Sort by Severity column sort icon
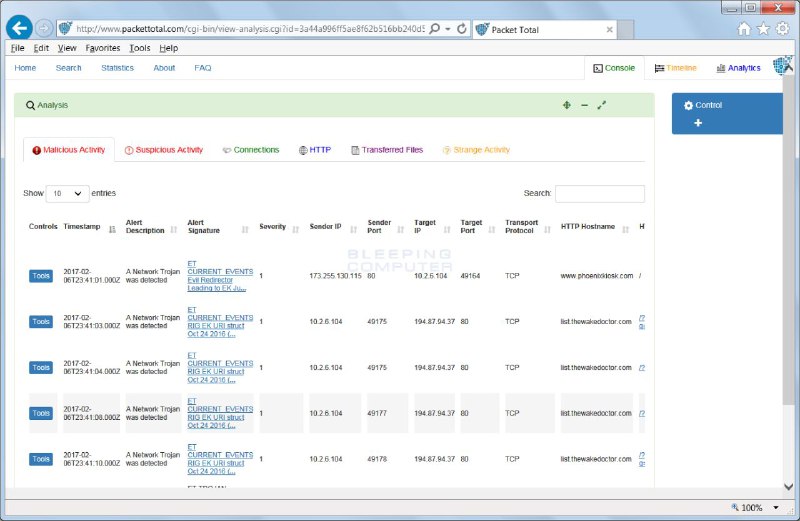 pos(295,230)
